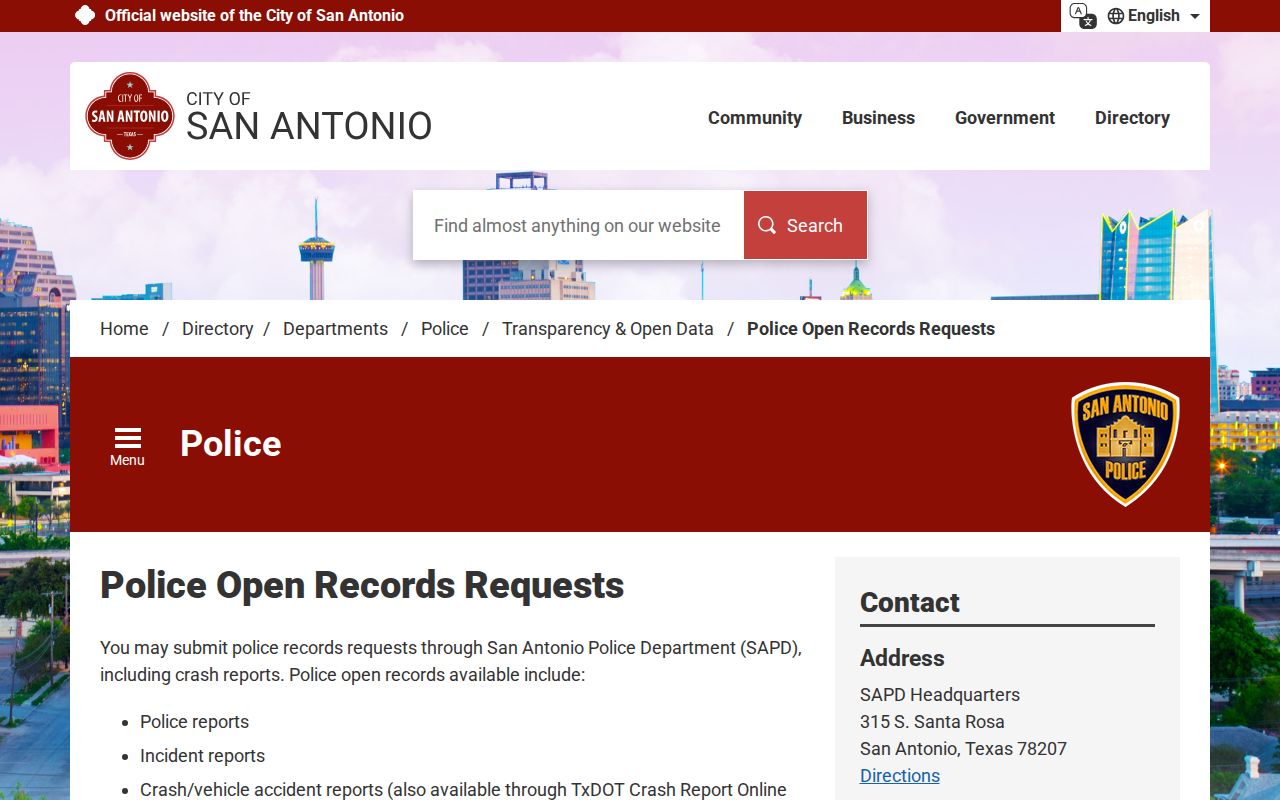
Task: Open the Directions link under Address
Action: pyautogui.click(x=900, y=775)
